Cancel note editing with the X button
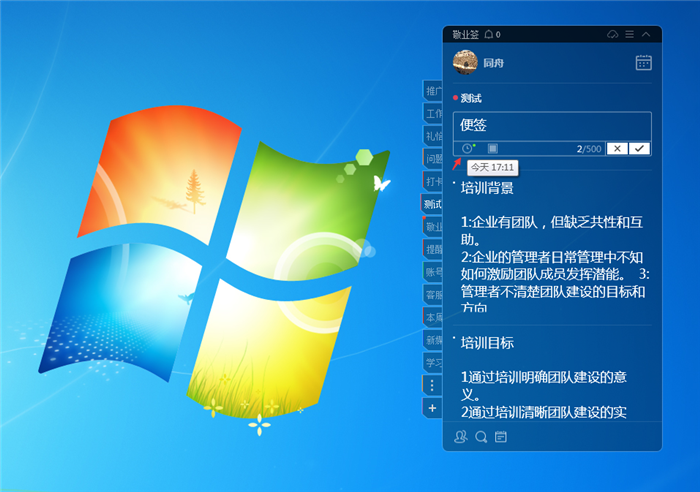 point(618,148)
